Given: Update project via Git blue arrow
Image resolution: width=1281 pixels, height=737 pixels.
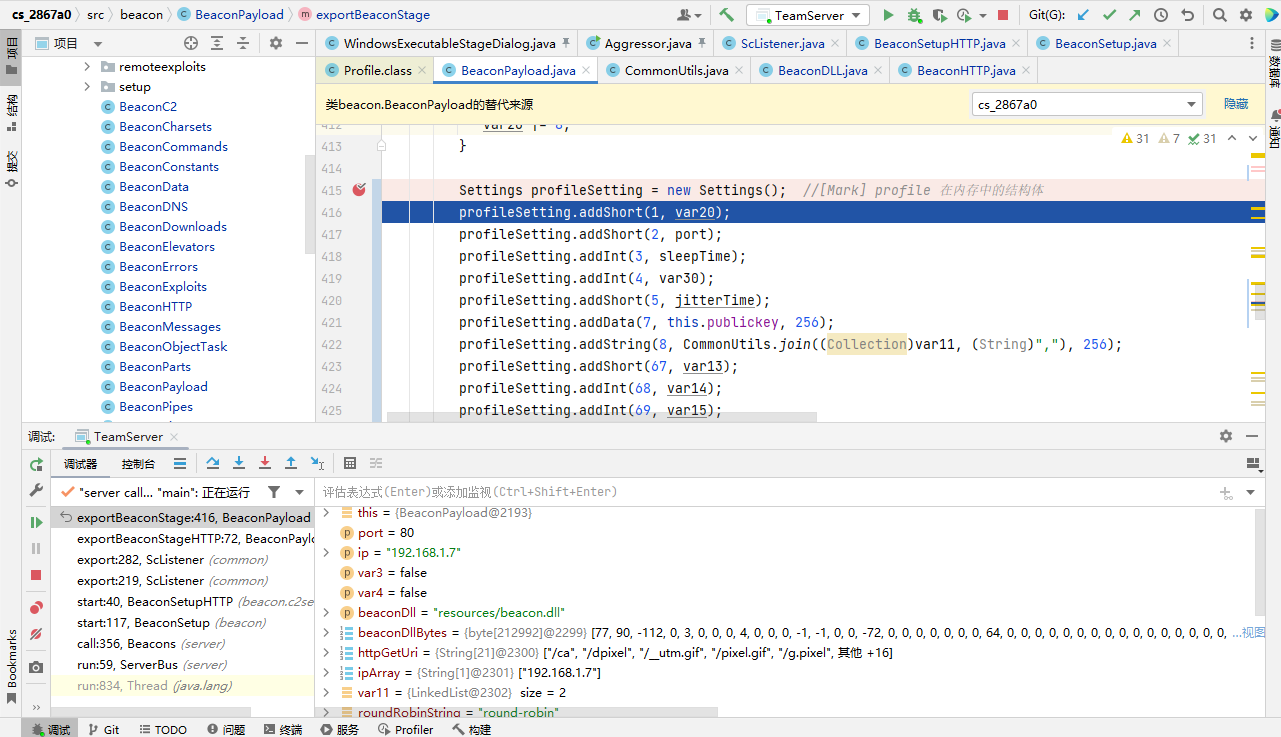Looking at the screenshot, I should 1083,15.
